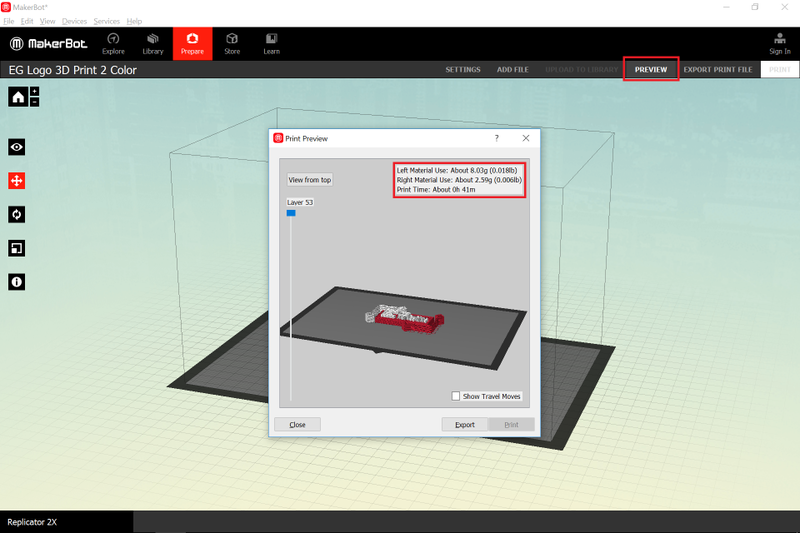Close the Print Preview dialog with X
Screen dimensions: 800x533
pos(526,138)
